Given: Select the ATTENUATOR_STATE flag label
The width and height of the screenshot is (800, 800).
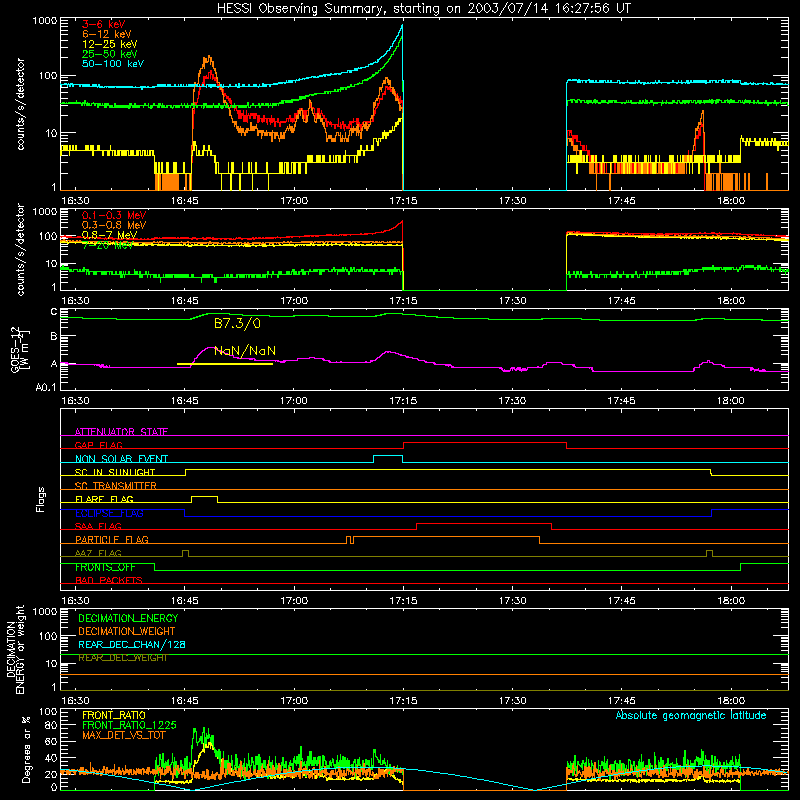Looking at the screenshot, I should [x=121, y=432].
